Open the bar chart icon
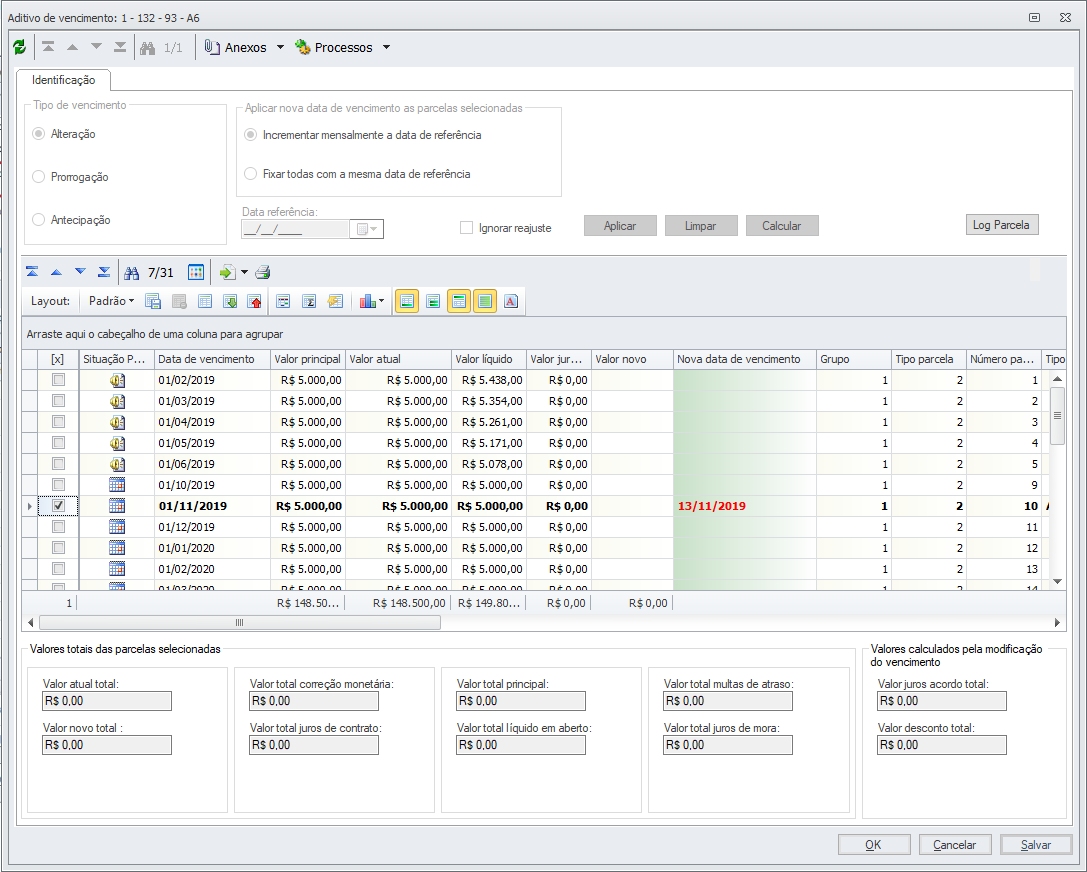Screen dimensions: 1087x872 pyautogui.click(x=367, y=302)
